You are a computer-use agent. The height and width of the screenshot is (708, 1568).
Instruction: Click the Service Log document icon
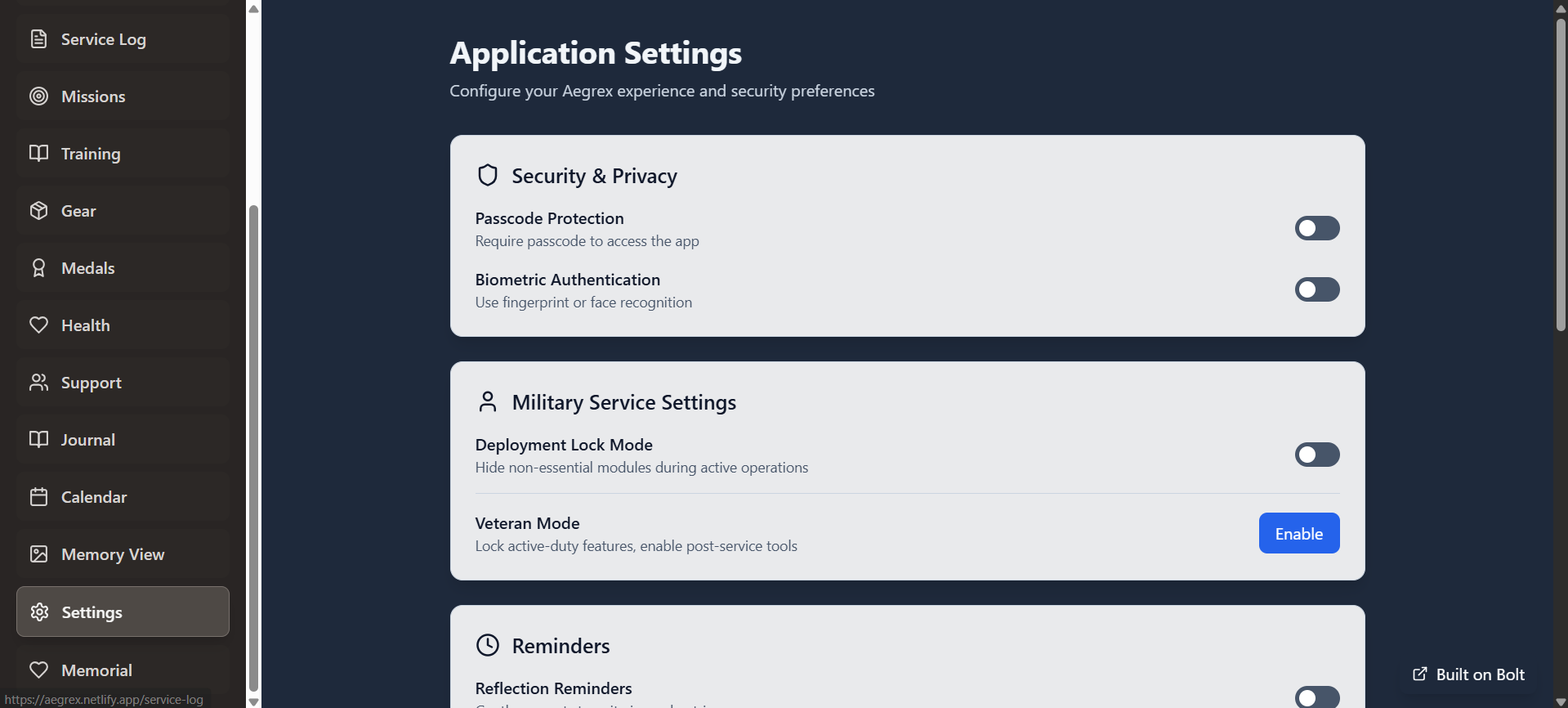[38, 39]
